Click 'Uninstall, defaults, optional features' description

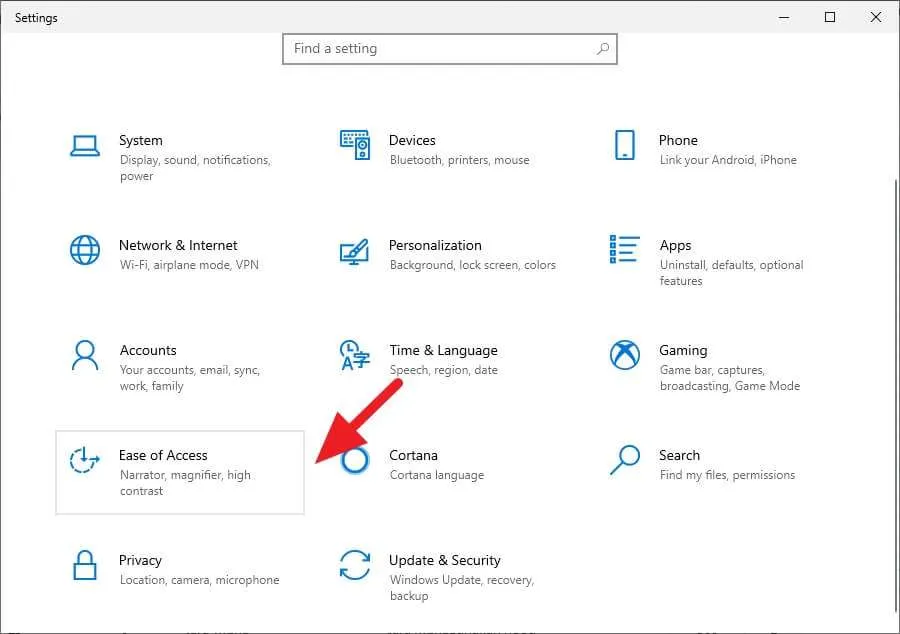[731, 273]
